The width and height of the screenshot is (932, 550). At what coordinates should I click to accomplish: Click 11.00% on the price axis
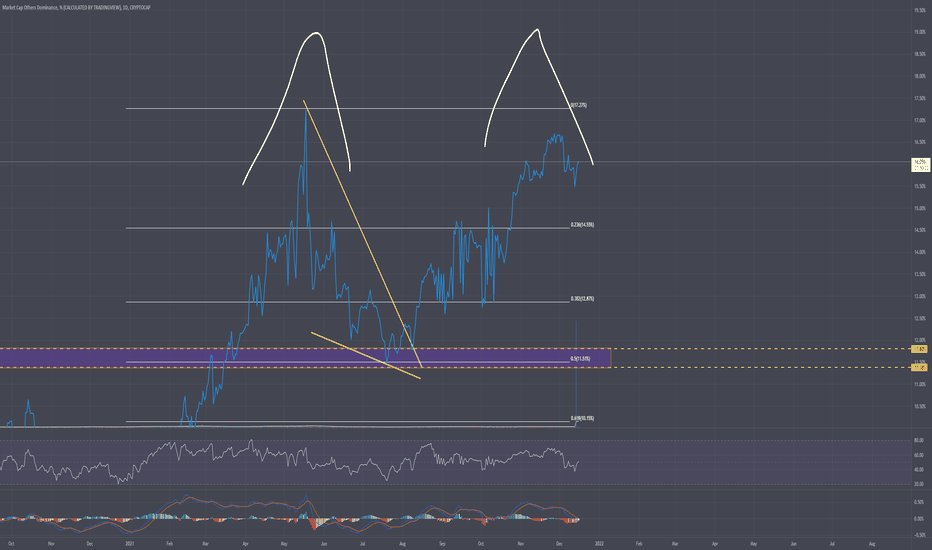pyautogui.click(x=920, y=384)
